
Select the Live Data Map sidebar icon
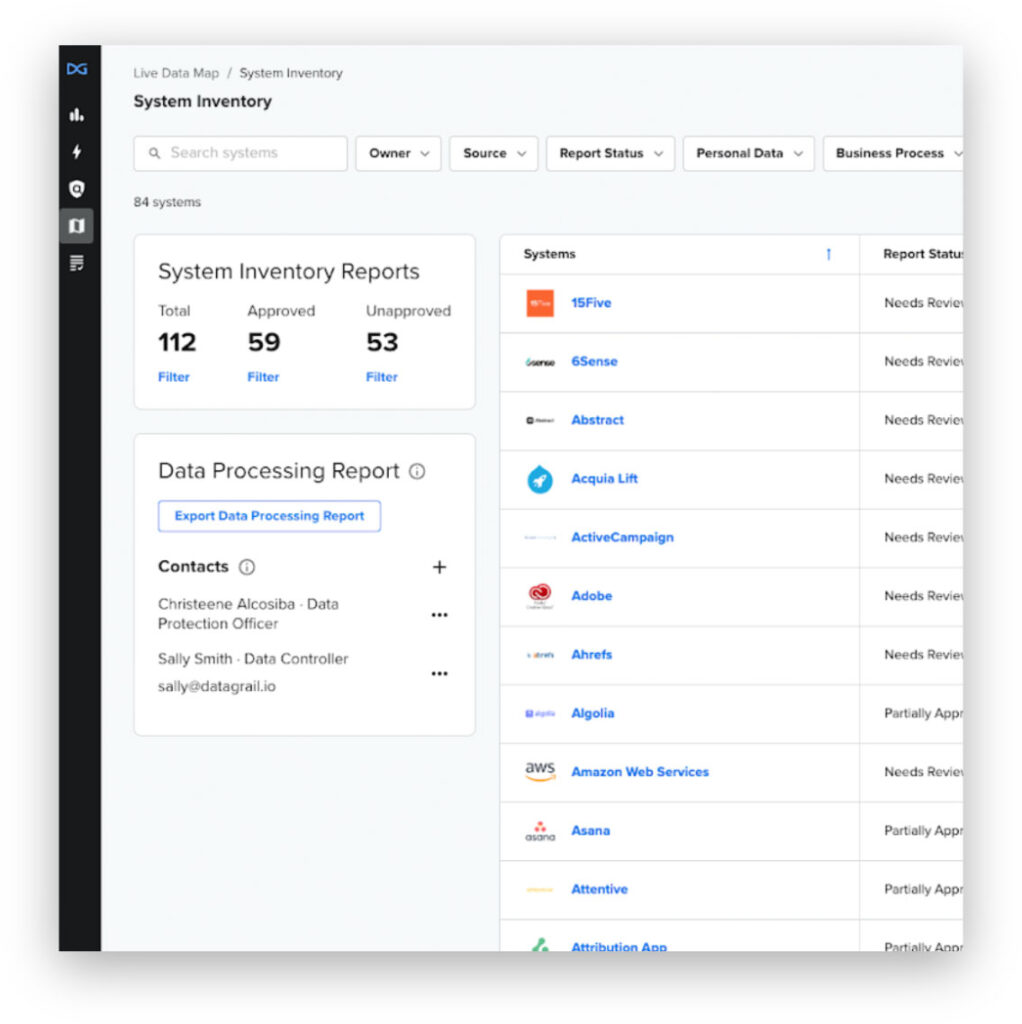pos(77,226)
